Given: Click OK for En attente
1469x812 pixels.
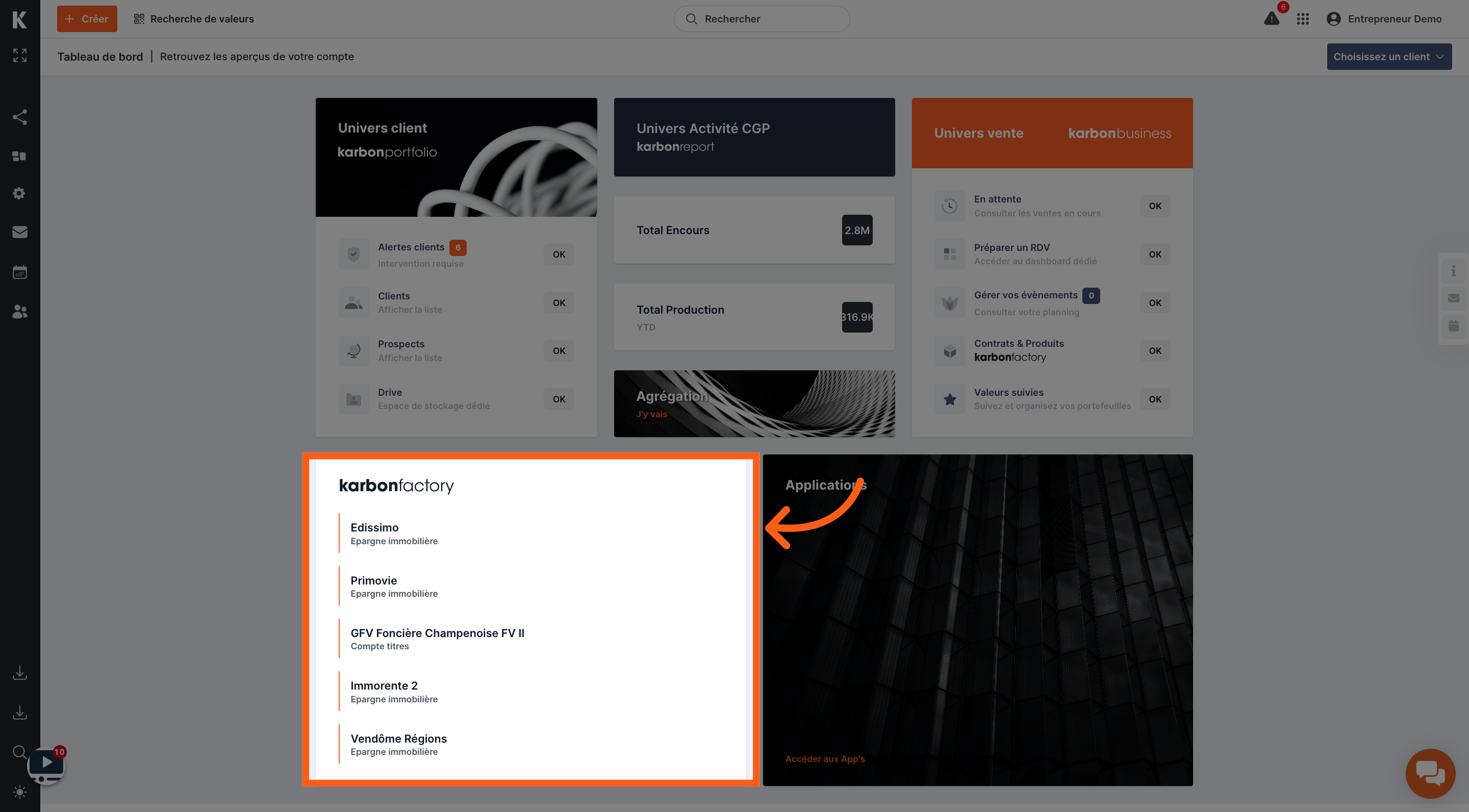Looking at the screenshot, I should [1155, 206].
